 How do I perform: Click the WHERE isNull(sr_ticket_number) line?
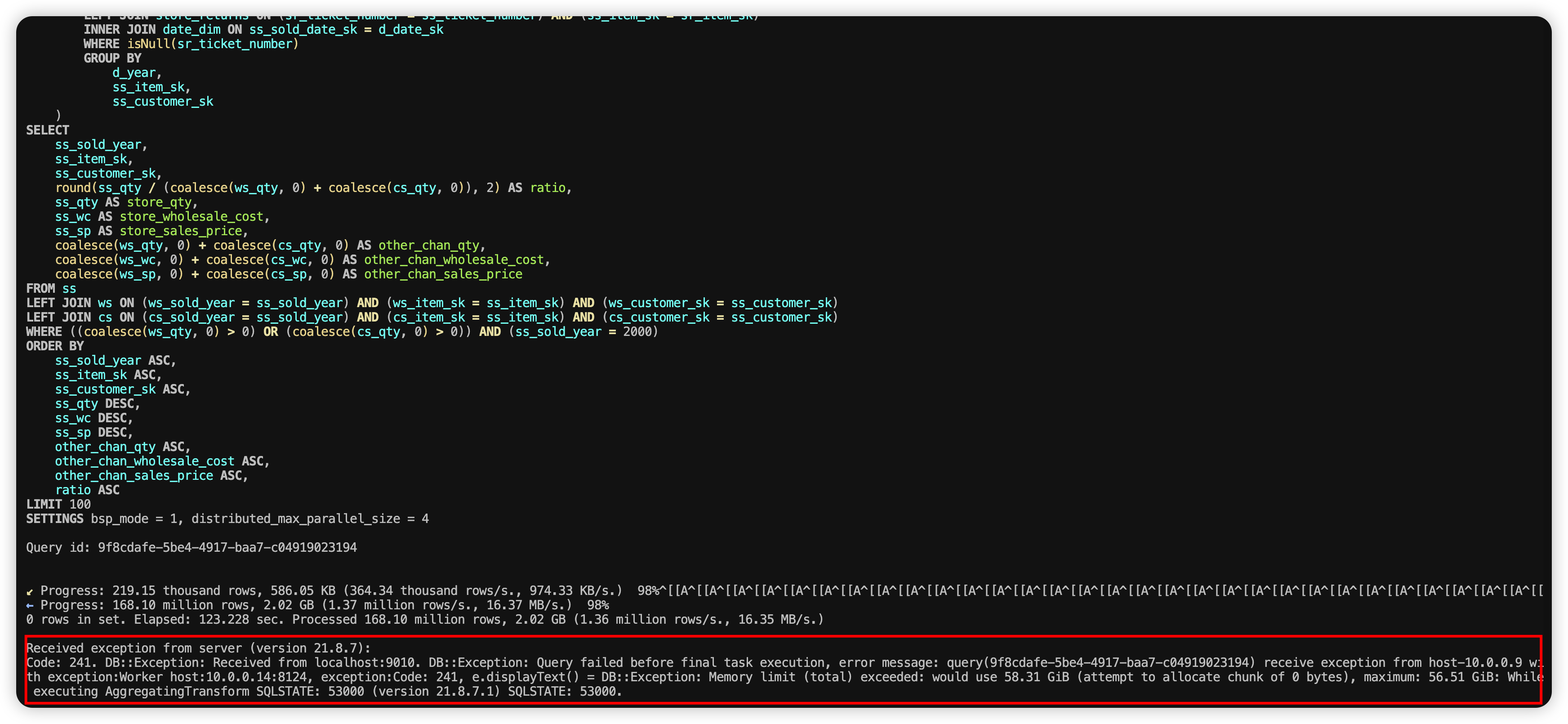coord(191,44)
